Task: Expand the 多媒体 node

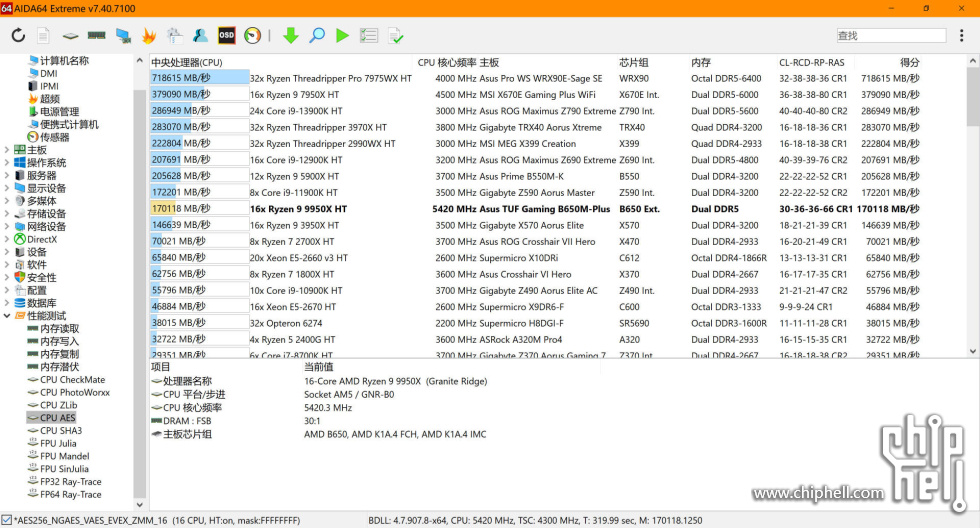Action: pos(7,201)
